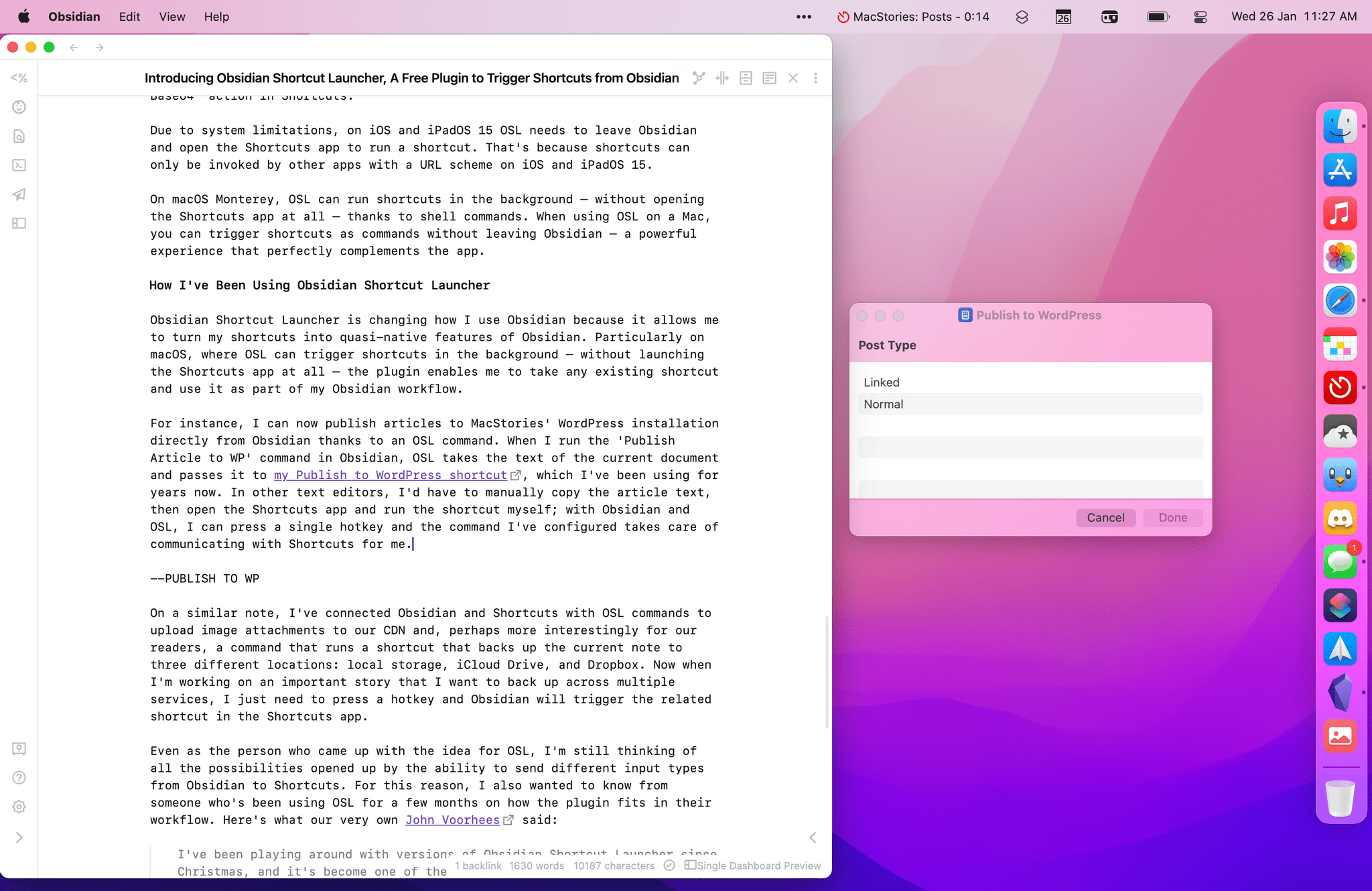Screen dimensions: 1372x891
Task: Toggle preview mode document icon
Action: point(769,78)
